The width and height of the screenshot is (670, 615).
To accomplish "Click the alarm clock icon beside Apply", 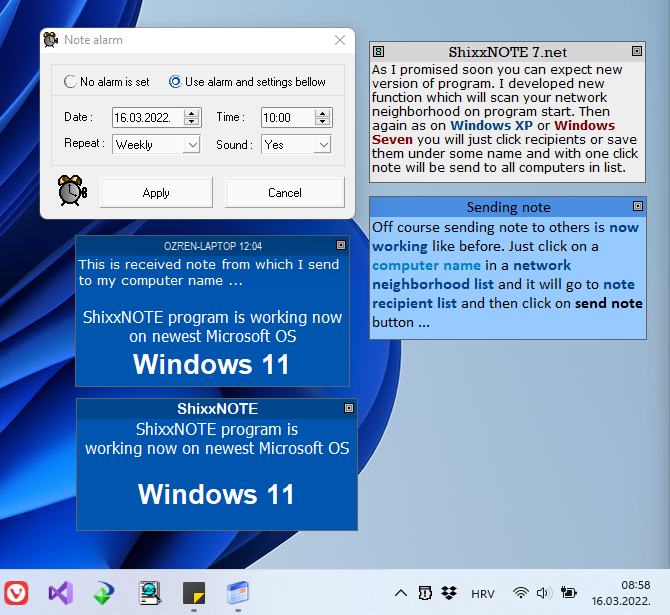I will (x=72, y=191).
